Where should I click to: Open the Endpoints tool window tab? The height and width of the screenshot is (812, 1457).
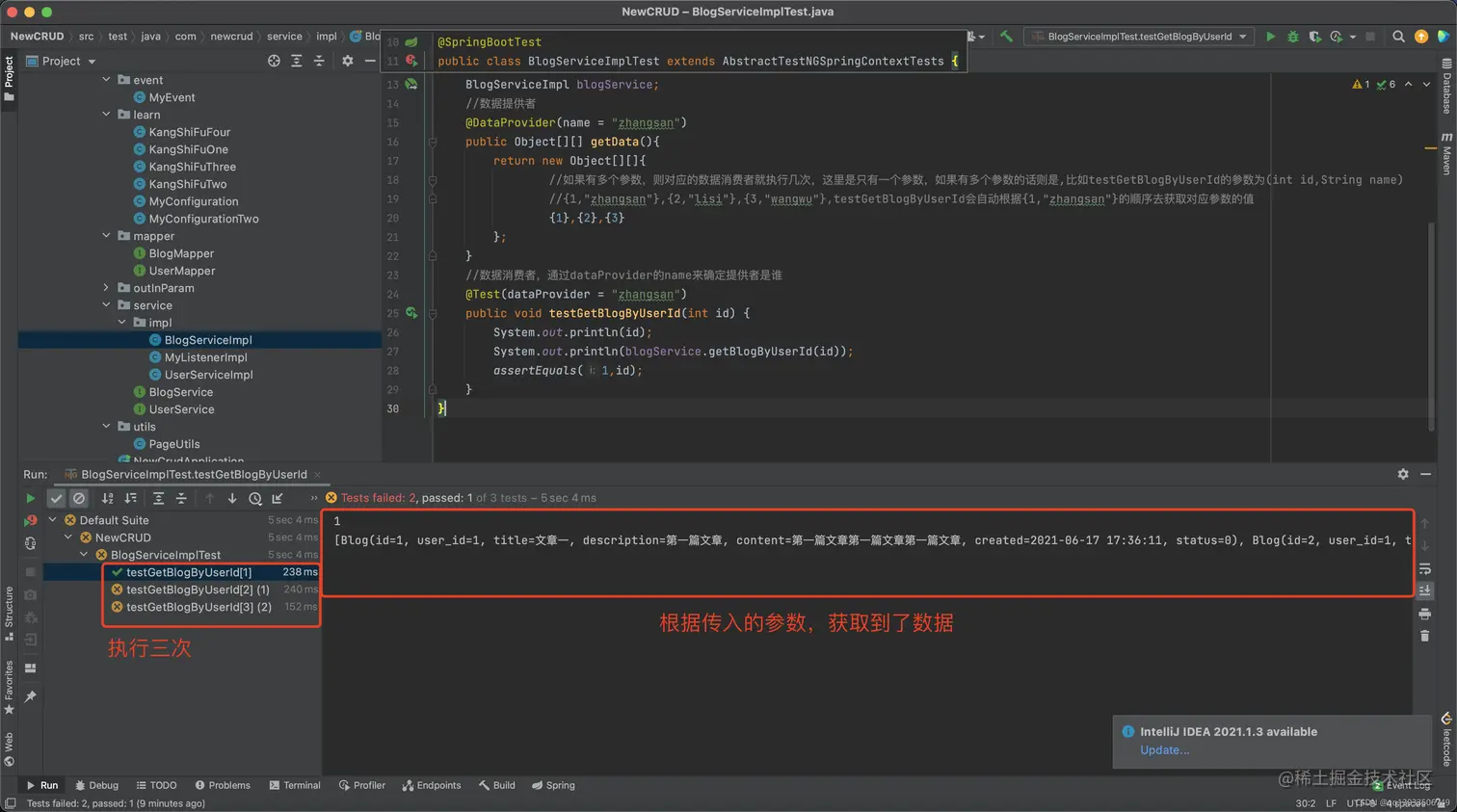coord(431,785)
